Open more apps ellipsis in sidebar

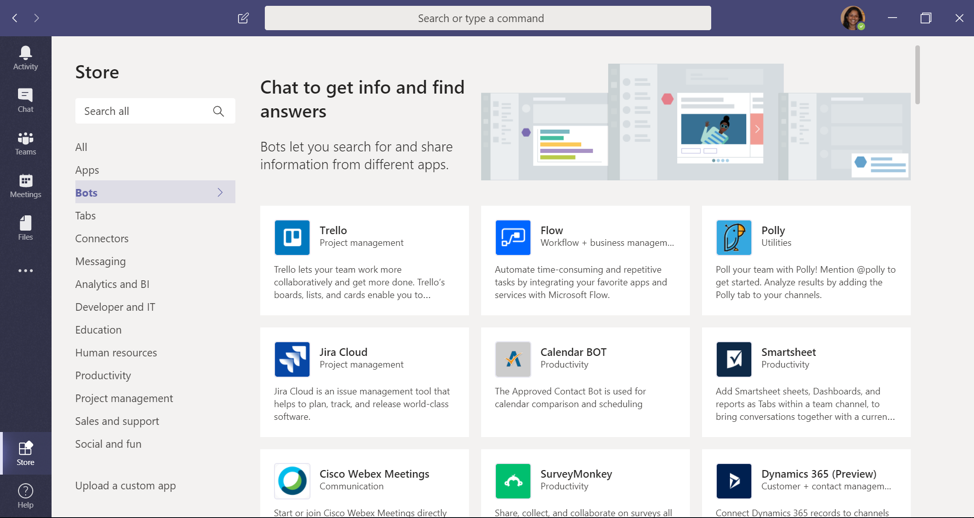point(25,271)
